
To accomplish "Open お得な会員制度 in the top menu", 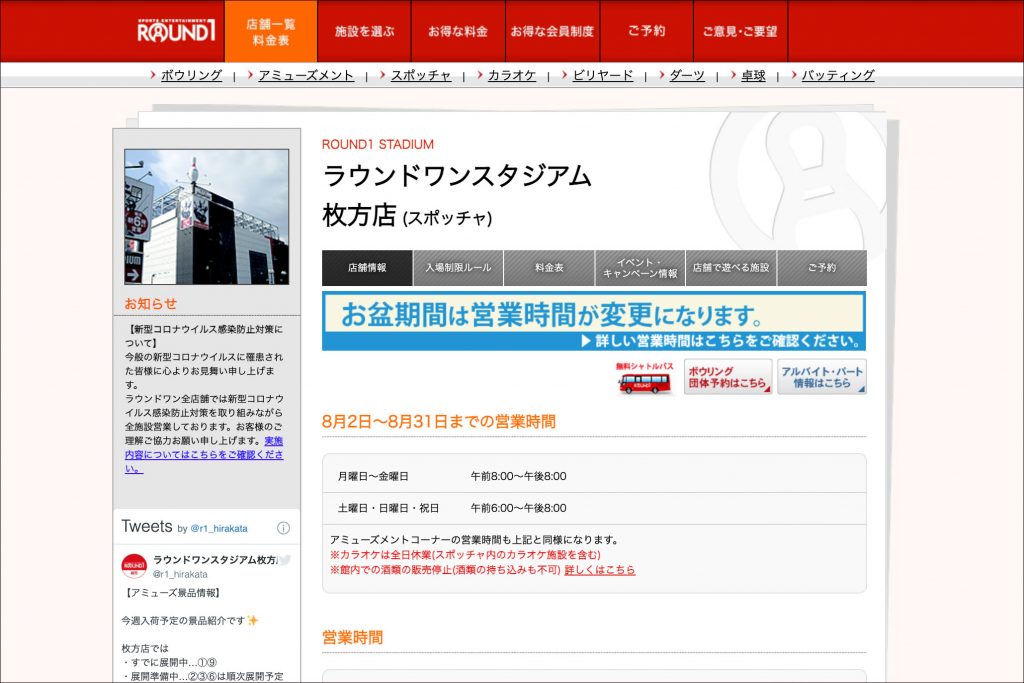I will click(x=551, y=31).
